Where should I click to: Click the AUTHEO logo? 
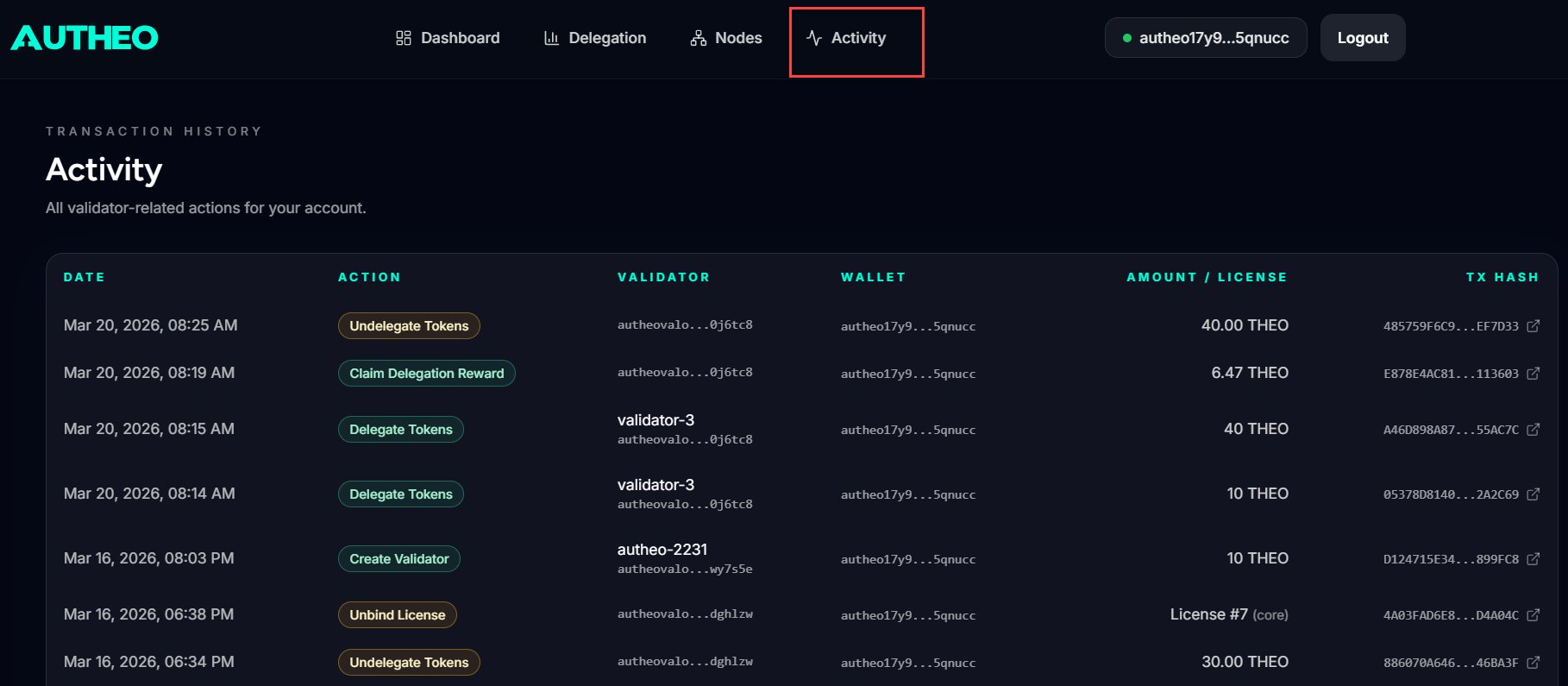point(85,37)
